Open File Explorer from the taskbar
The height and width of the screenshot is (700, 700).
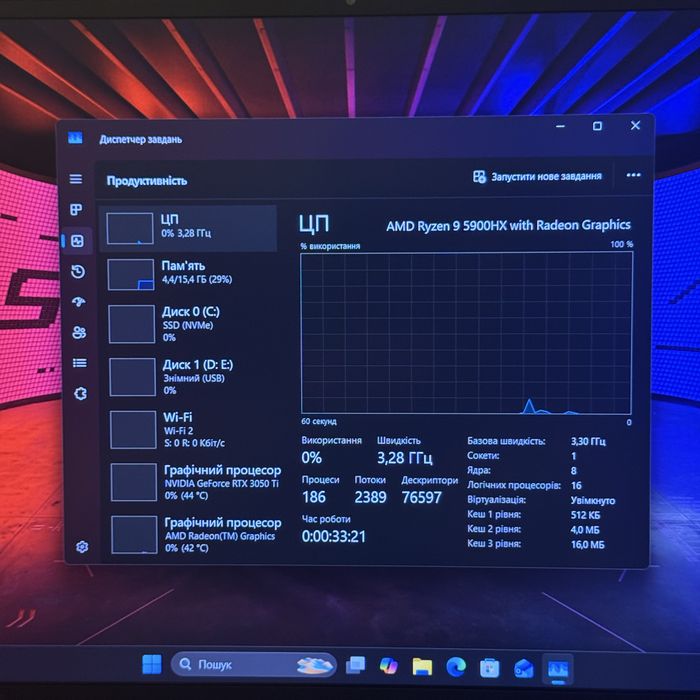422,667
